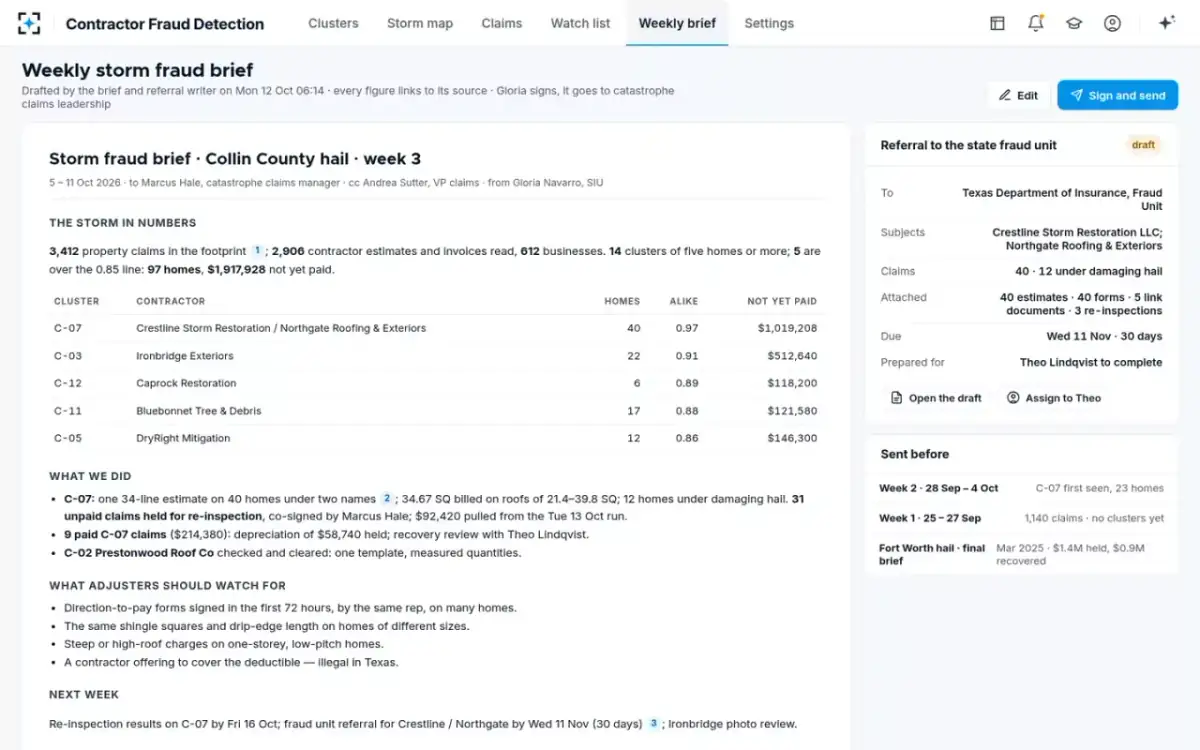Screen dimensions: 1200x750
Task: Go to the Watch list tab
Action: pos(580,23)
